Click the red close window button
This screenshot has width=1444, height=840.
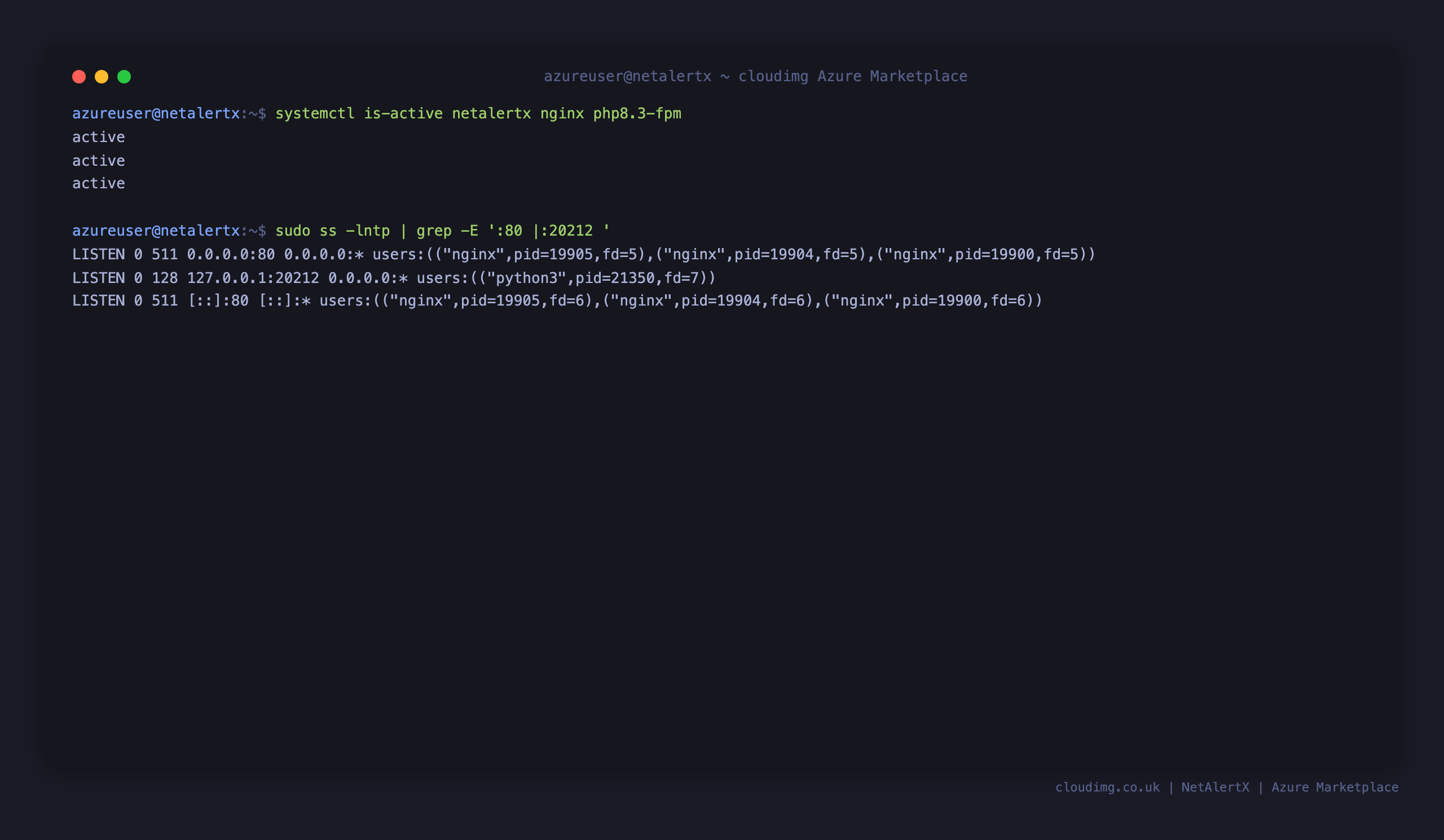(x=79, y=77)
